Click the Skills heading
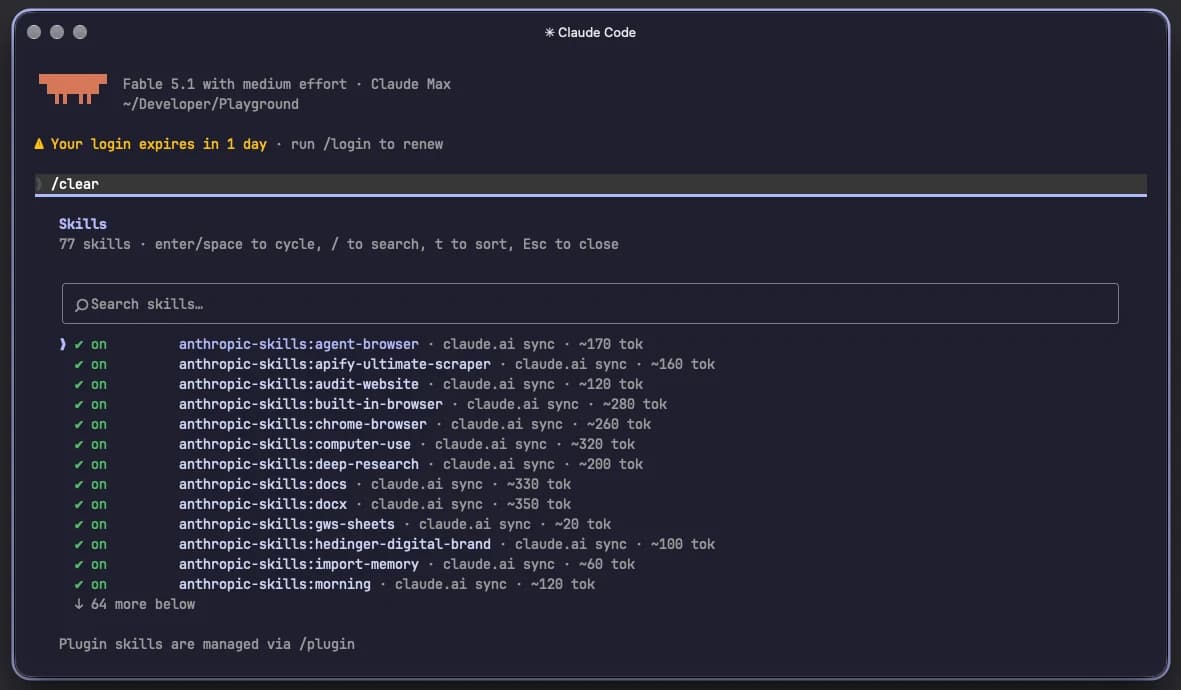Image resolution: width=1181 pixels, height=690 pixels. tap(83, 224)
